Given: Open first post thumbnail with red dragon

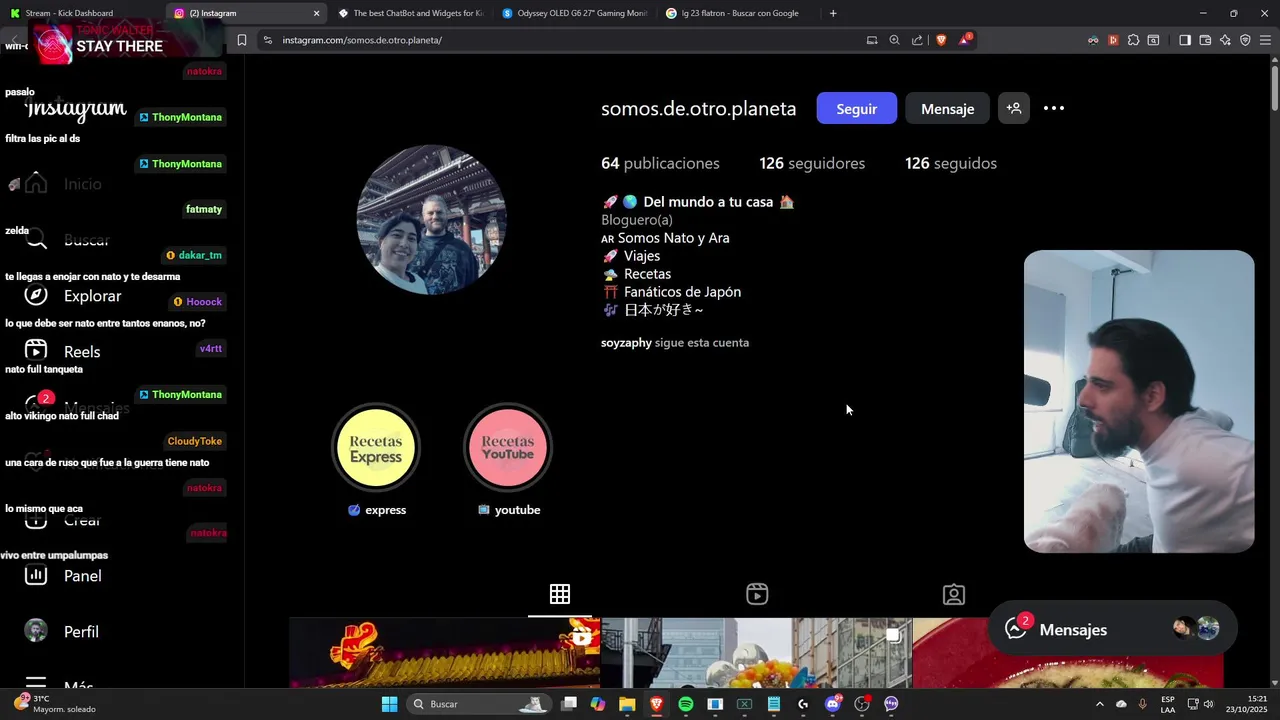Looking at the screenshot, I should (x=445, y=653).
